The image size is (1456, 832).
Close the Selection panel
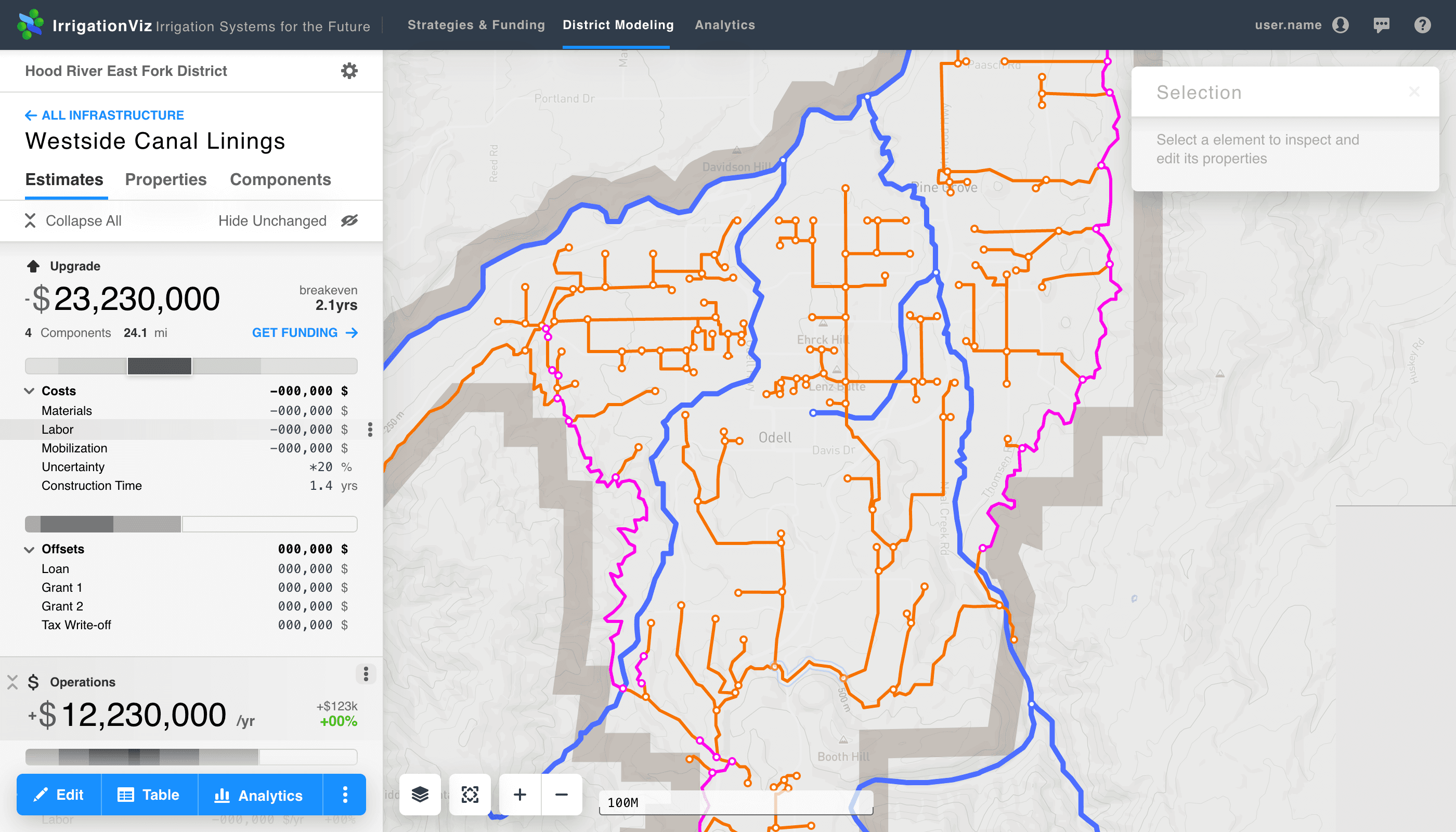tap(1414, 92)
